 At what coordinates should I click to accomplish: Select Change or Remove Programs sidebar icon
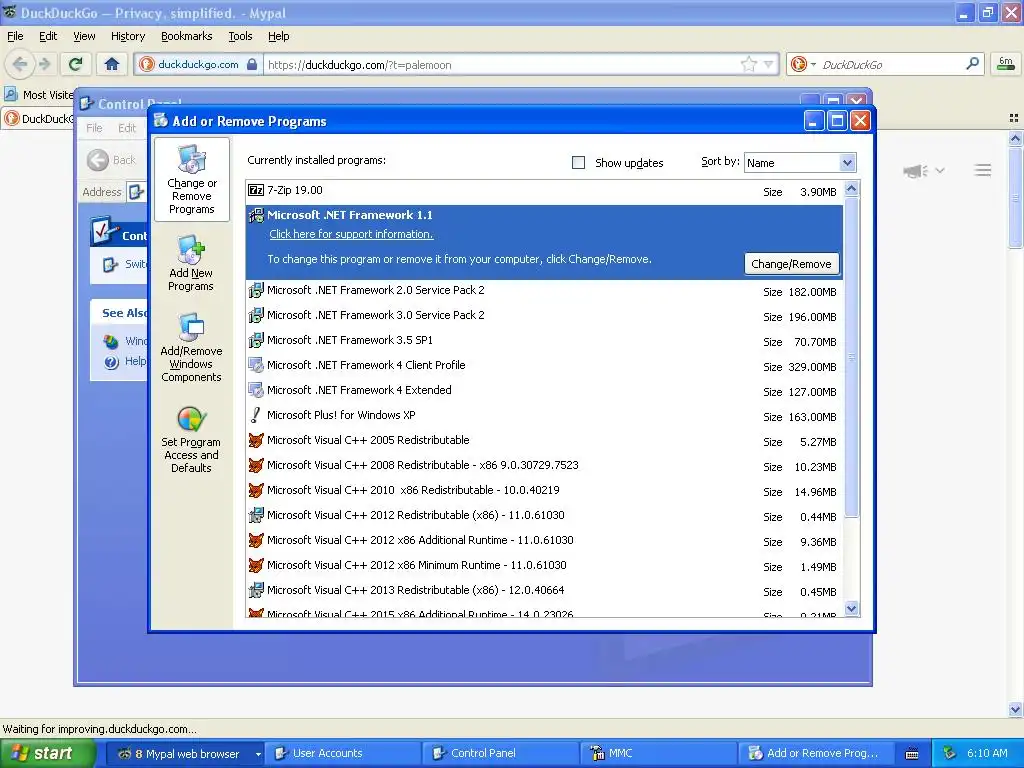pos(192,180)
